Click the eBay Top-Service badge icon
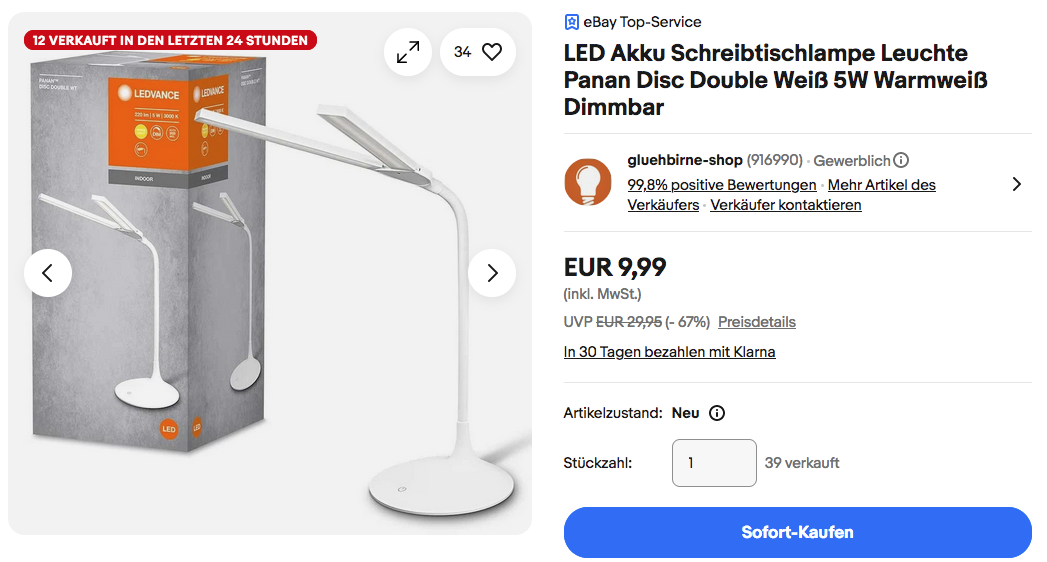1047x562 pixels. tap(572, 22)
